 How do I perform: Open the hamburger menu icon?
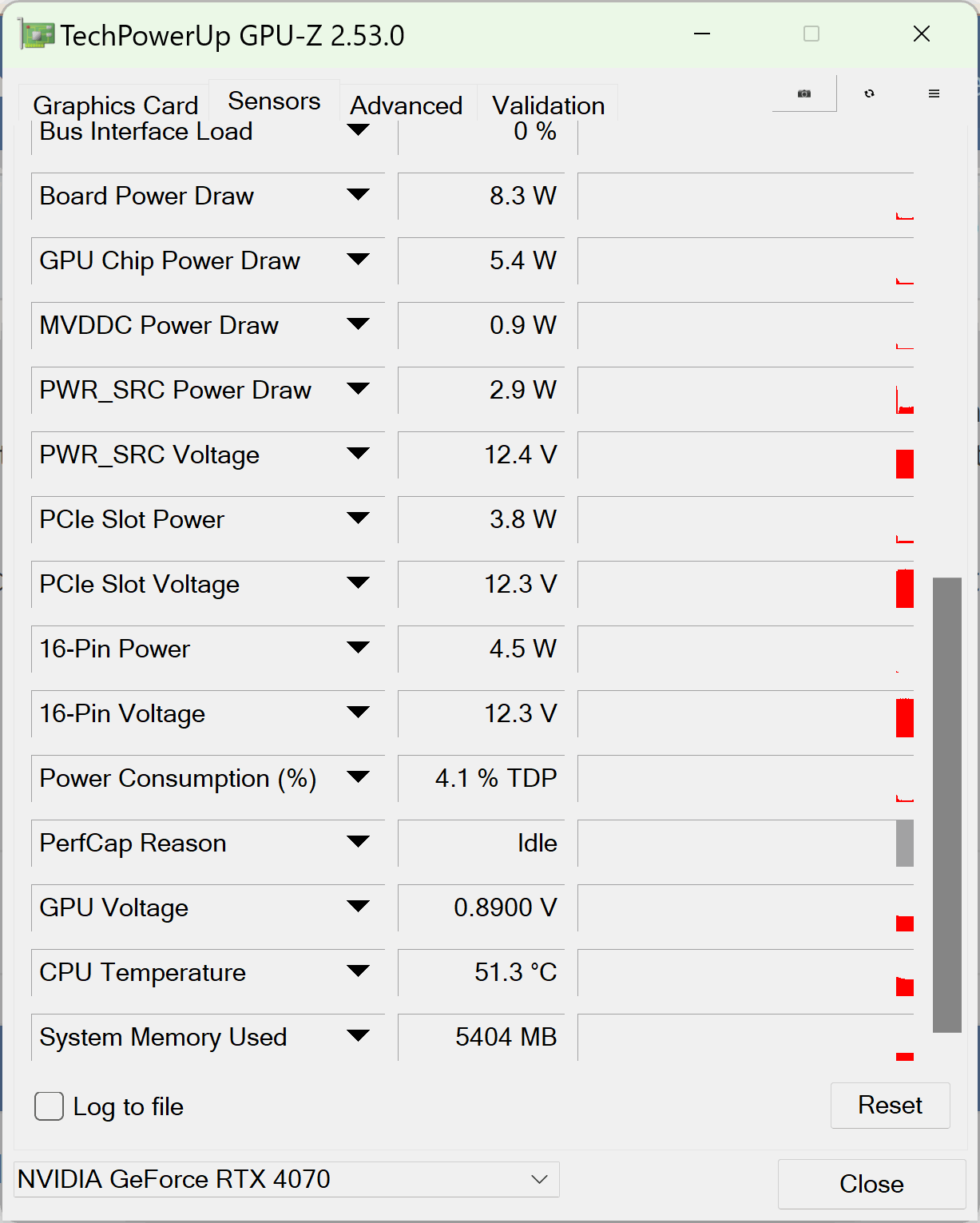(x=934, y=93)
